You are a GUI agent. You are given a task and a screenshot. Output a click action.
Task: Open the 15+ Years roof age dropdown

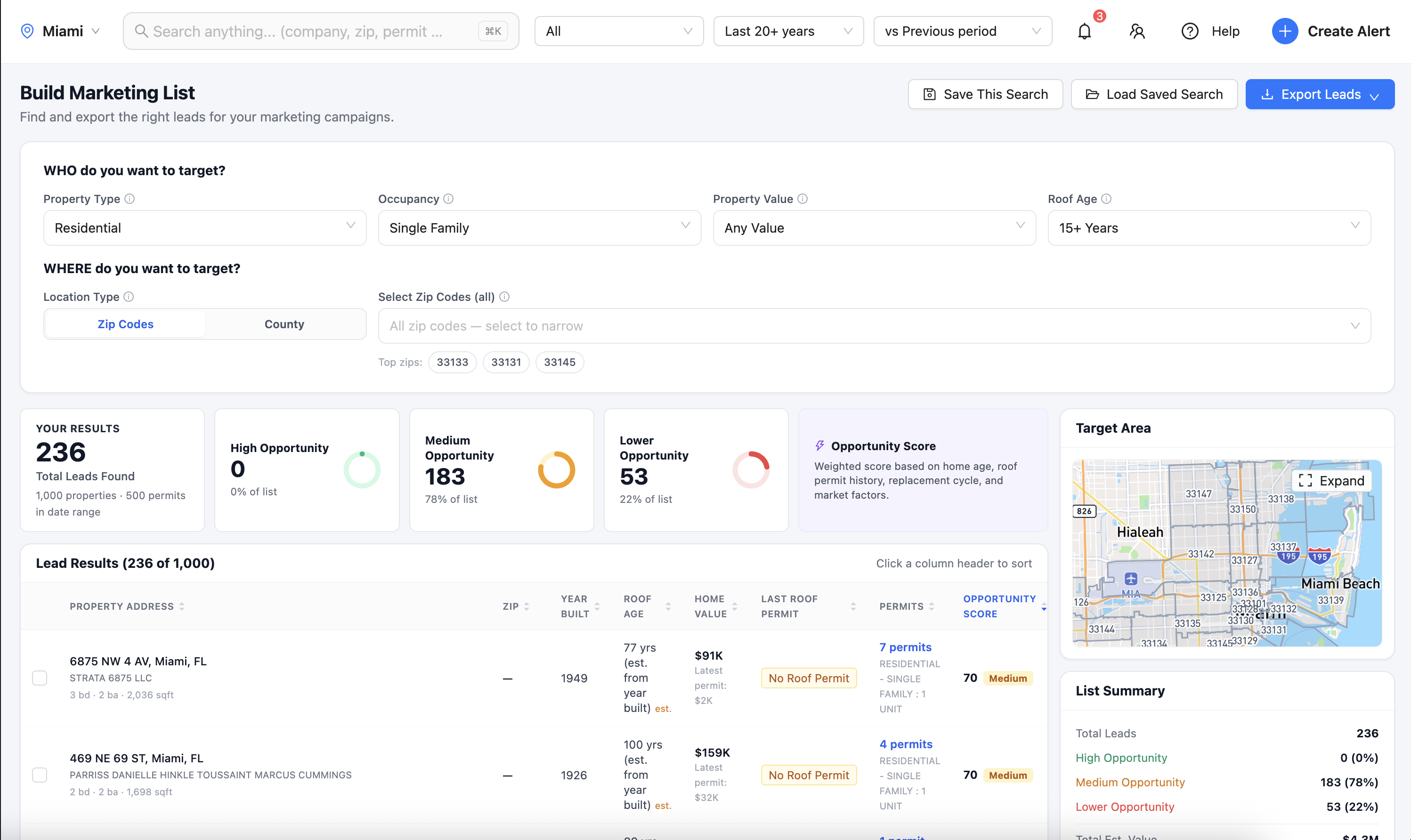[1209, 228]
